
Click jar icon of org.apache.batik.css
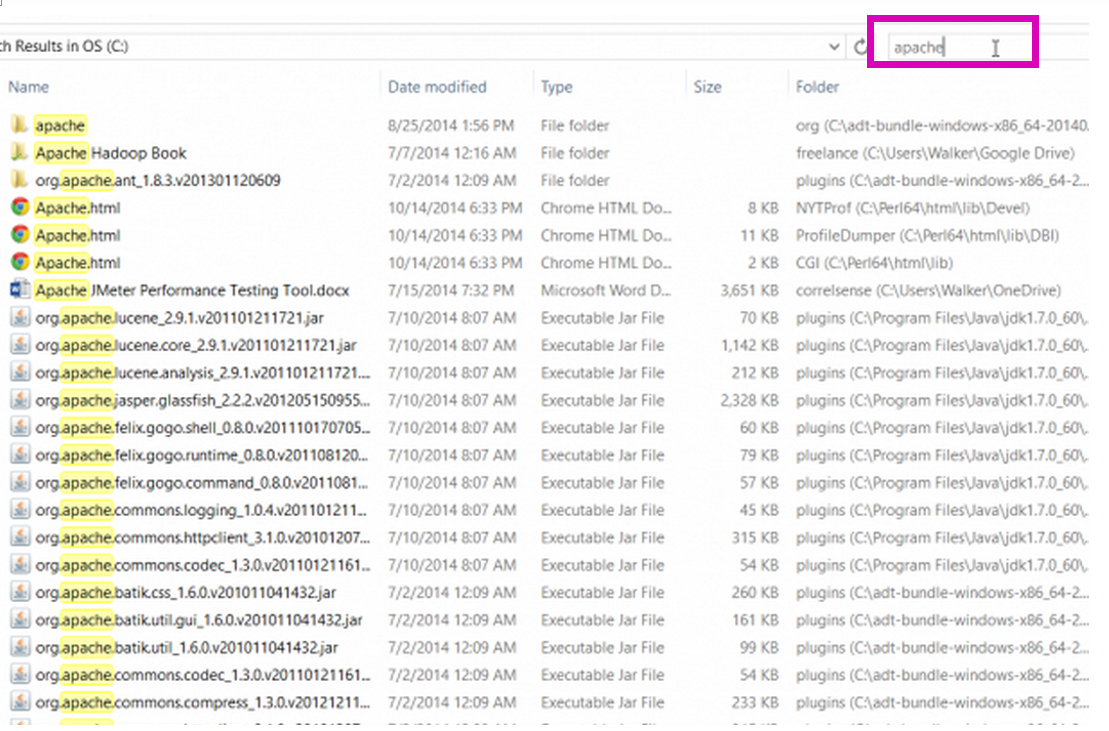pyautogui.click(x=20, y=592)
